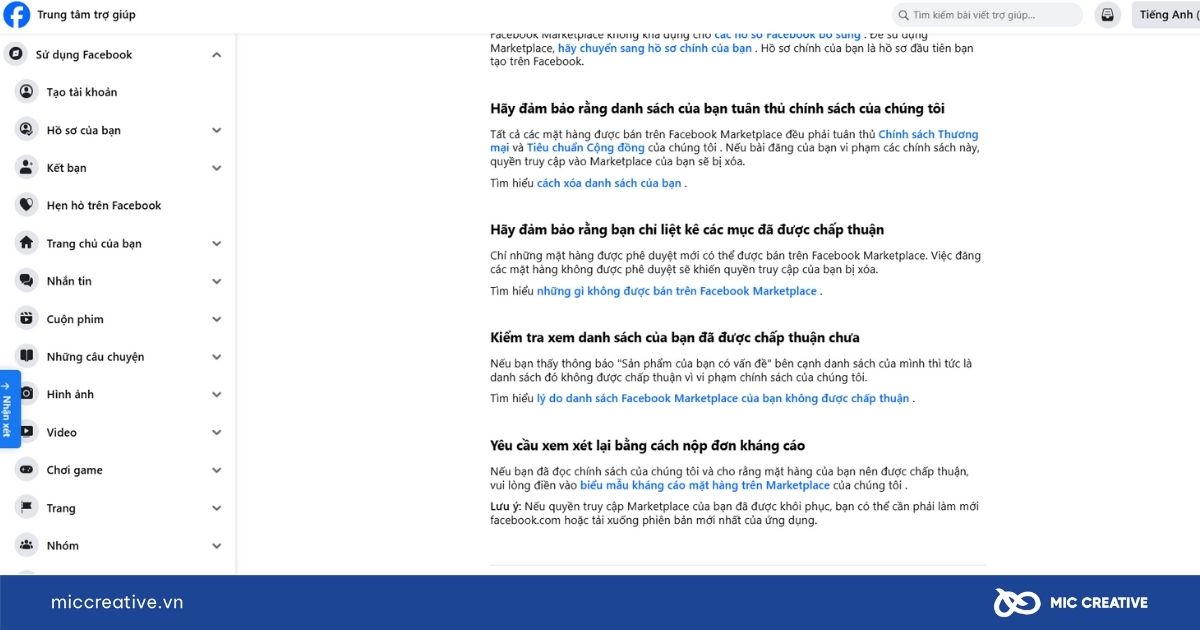Click the compass icon beside Sử dụng Facebook
Screen dimensions: 1200x630
tap(15, 55)
